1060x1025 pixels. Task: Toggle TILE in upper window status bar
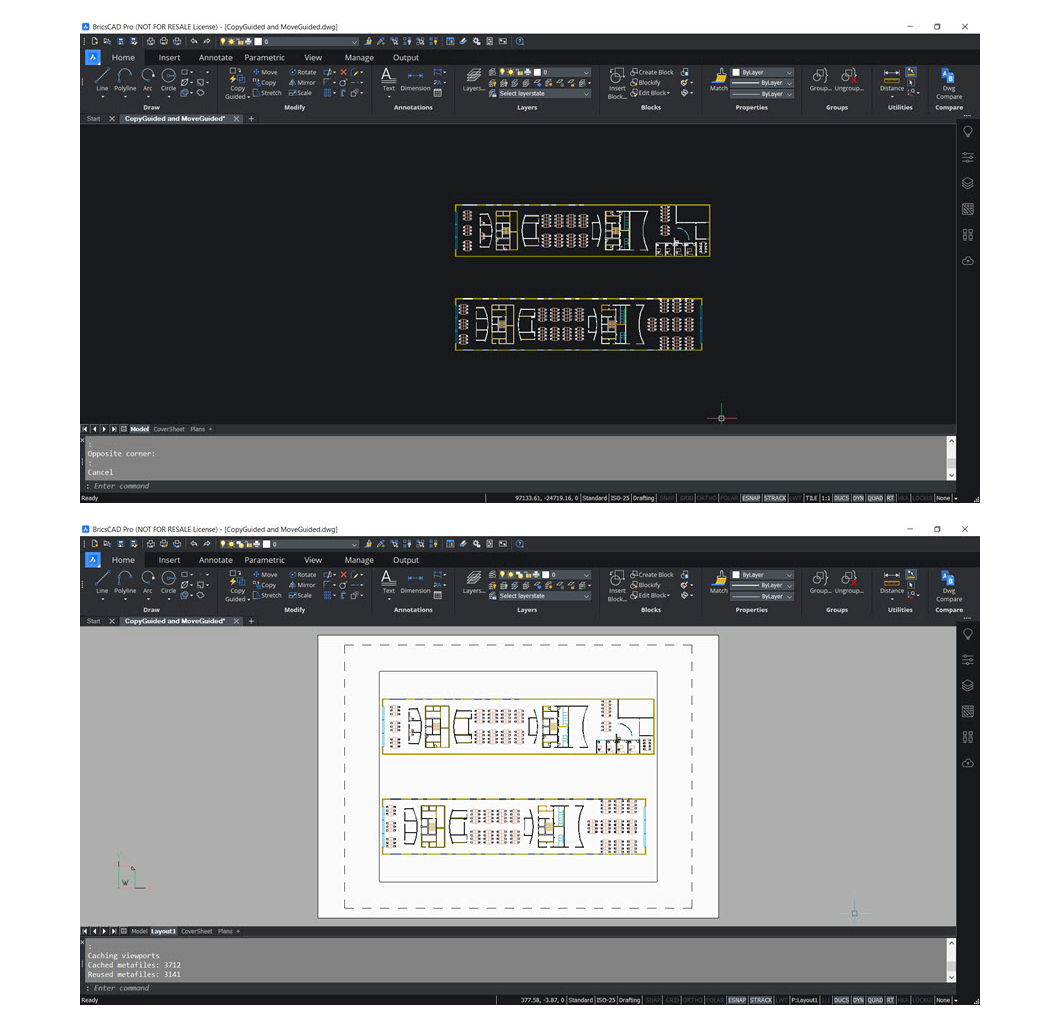811,498
